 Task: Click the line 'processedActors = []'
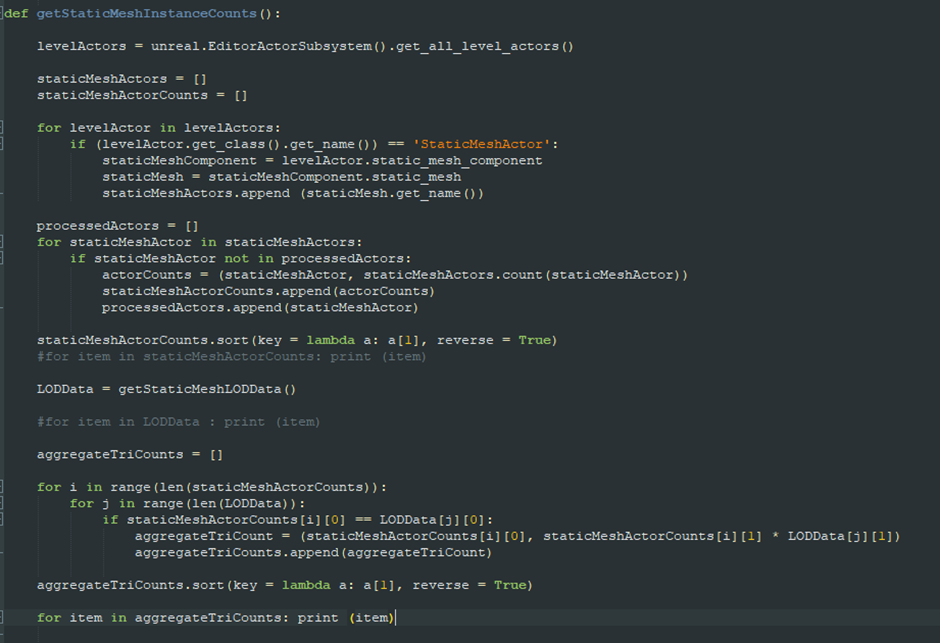[118, 225]
